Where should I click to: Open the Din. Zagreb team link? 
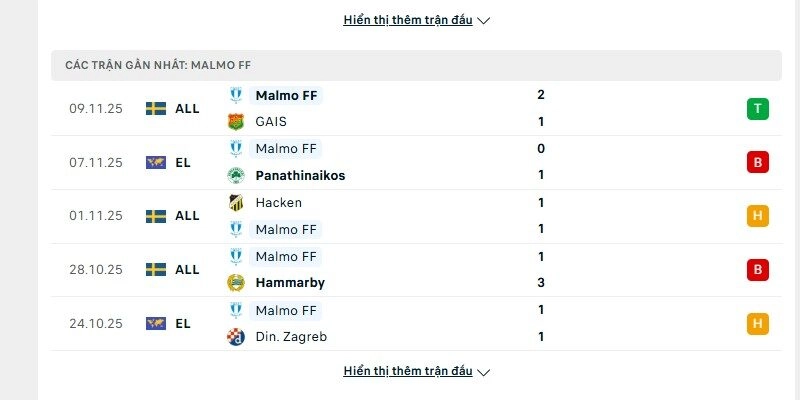pos(290,337)
